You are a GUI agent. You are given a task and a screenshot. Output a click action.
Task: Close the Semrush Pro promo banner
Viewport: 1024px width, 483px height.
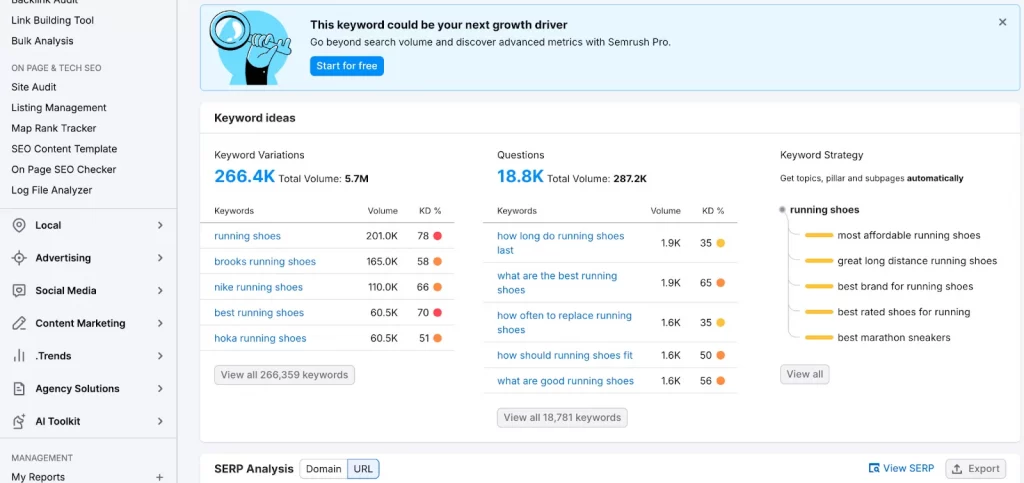click(1002, 22)
